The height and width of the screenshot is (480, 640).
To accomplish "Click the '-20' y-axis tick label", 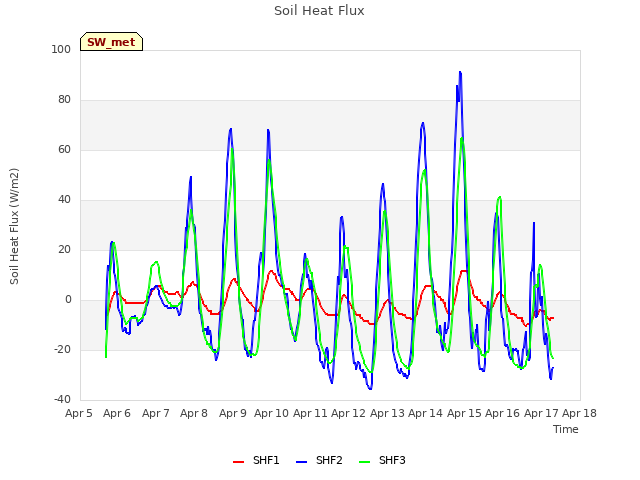I will (x=62, y=349).
